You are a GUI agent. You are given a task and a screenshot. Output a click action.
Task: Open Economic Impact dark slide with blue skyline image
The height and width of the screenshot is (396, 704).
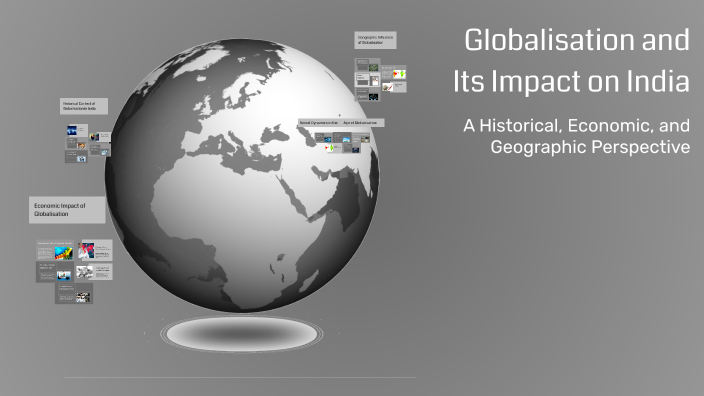pos(55,272)
